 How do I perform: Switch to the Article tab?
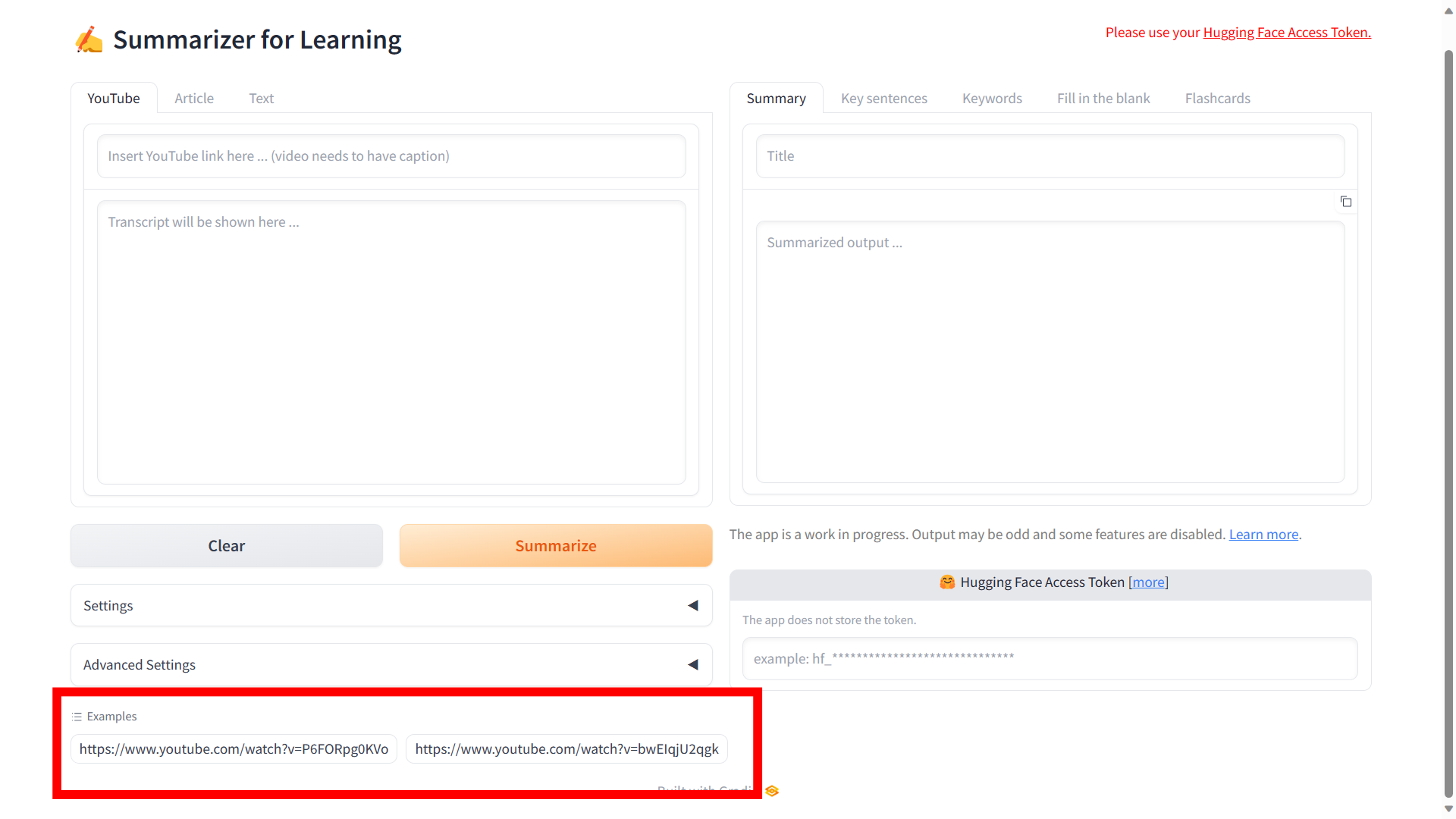[x=194, y=98]
